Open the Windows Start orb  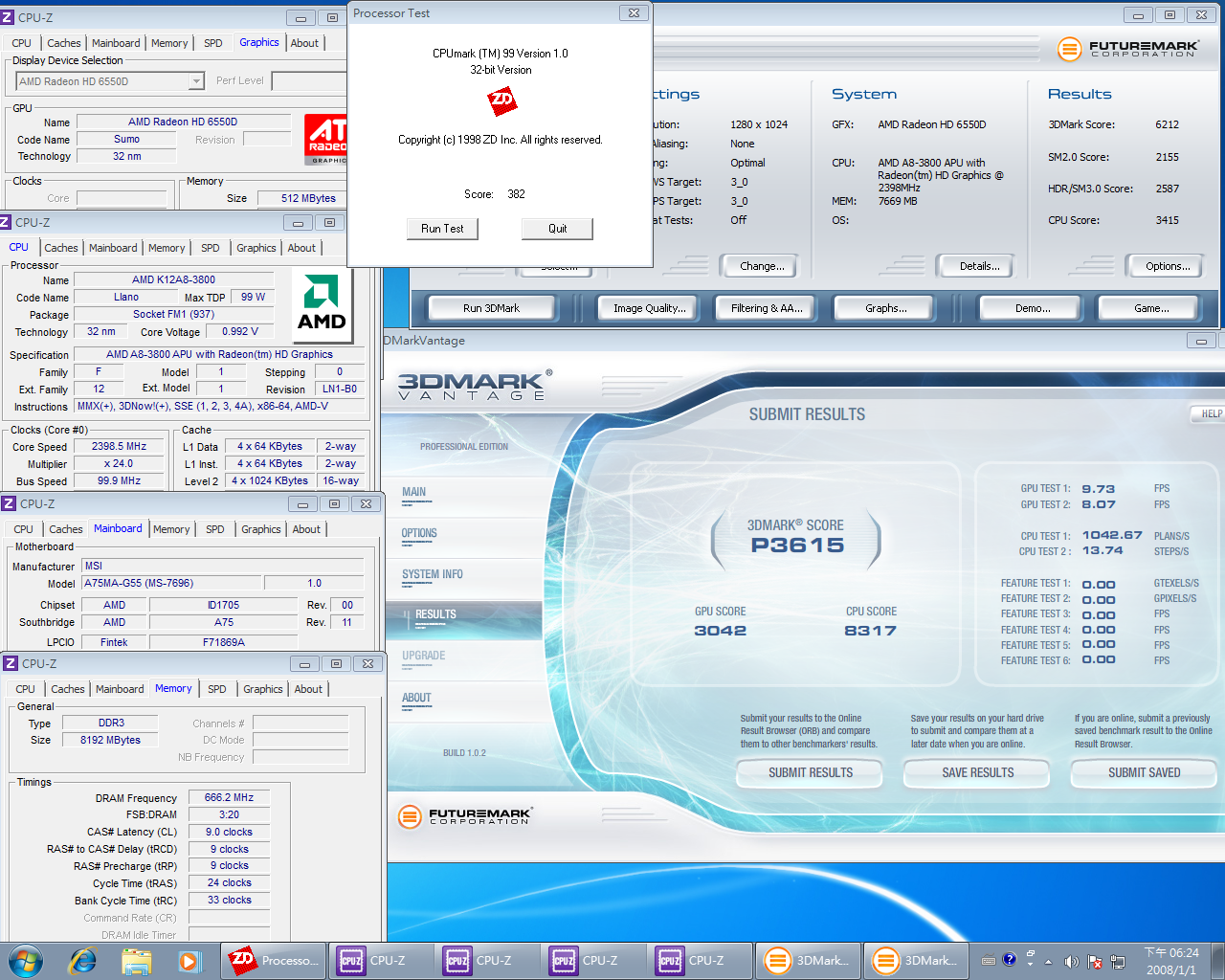(25, 960)
